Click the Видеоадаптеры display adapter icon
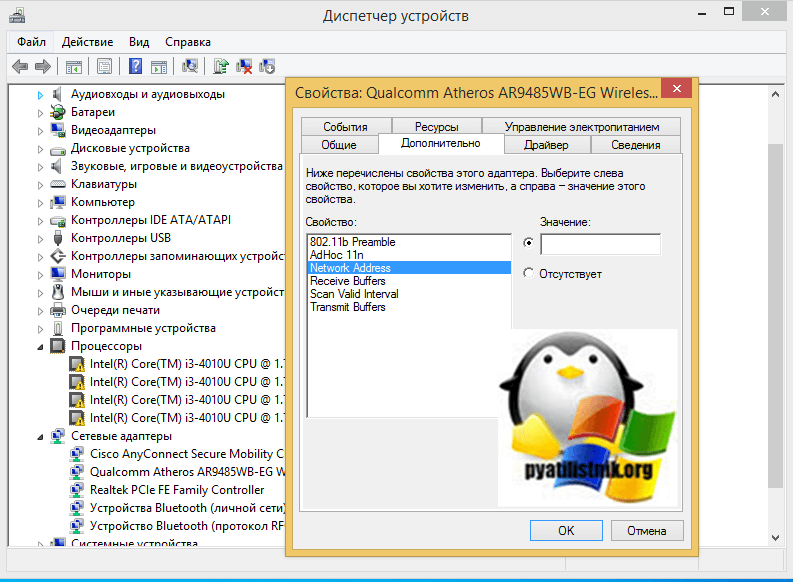 point(58,130)
